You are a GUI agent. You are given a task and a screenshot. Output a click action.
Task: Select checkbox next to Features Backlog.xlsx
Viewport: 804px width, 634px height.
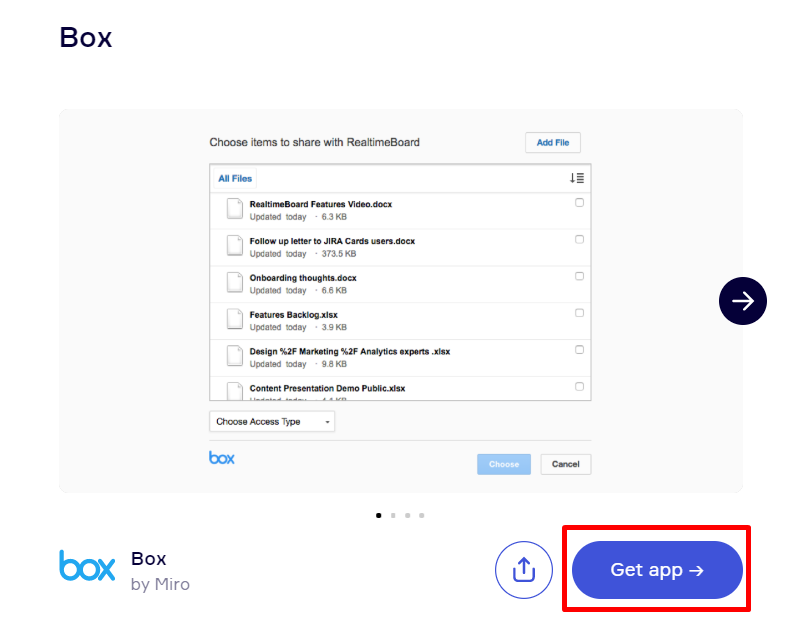click(580, 313)
